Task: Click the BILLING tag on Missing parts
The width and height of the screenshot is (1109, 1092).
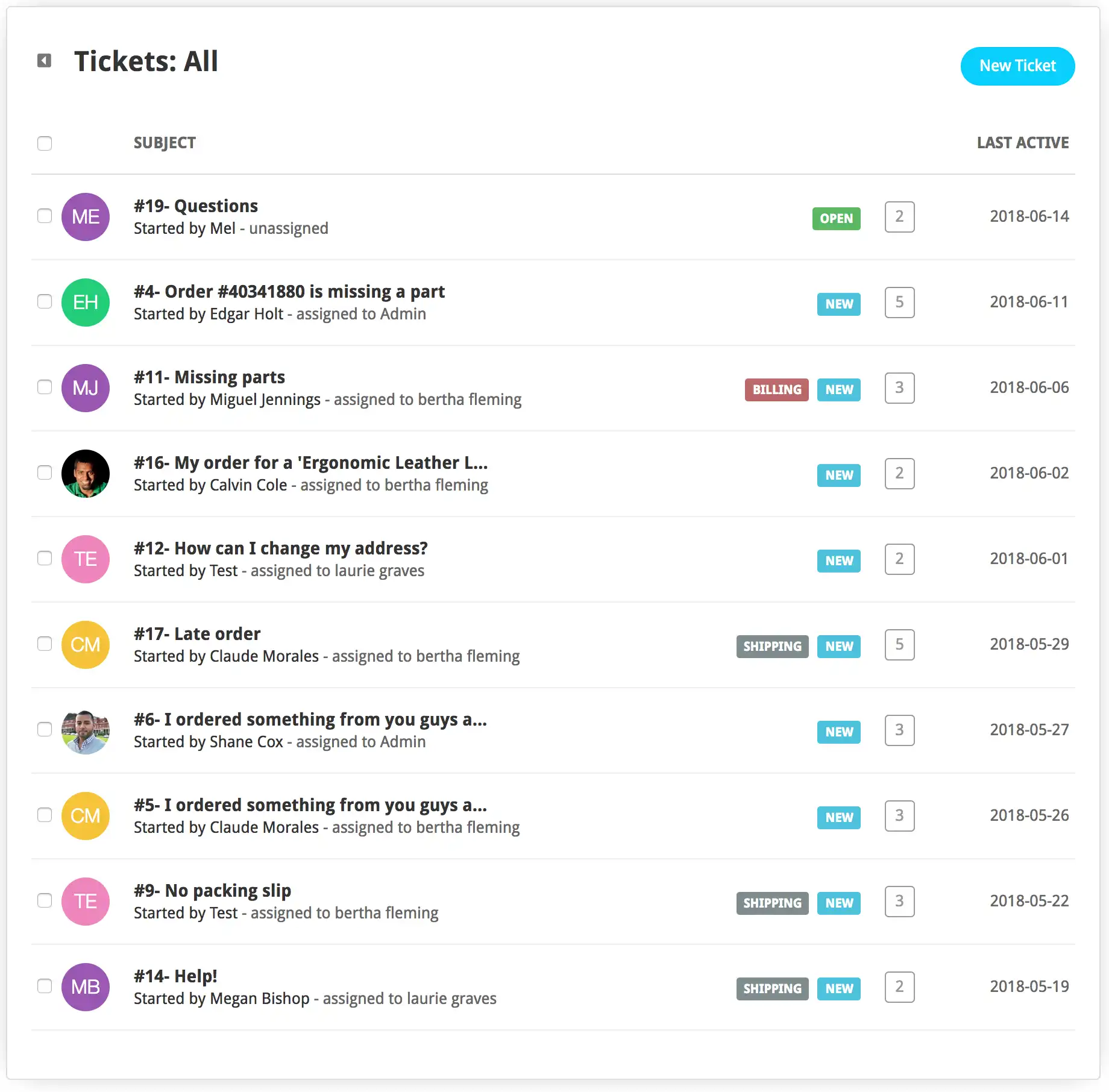Action: (x=776, y=389)
